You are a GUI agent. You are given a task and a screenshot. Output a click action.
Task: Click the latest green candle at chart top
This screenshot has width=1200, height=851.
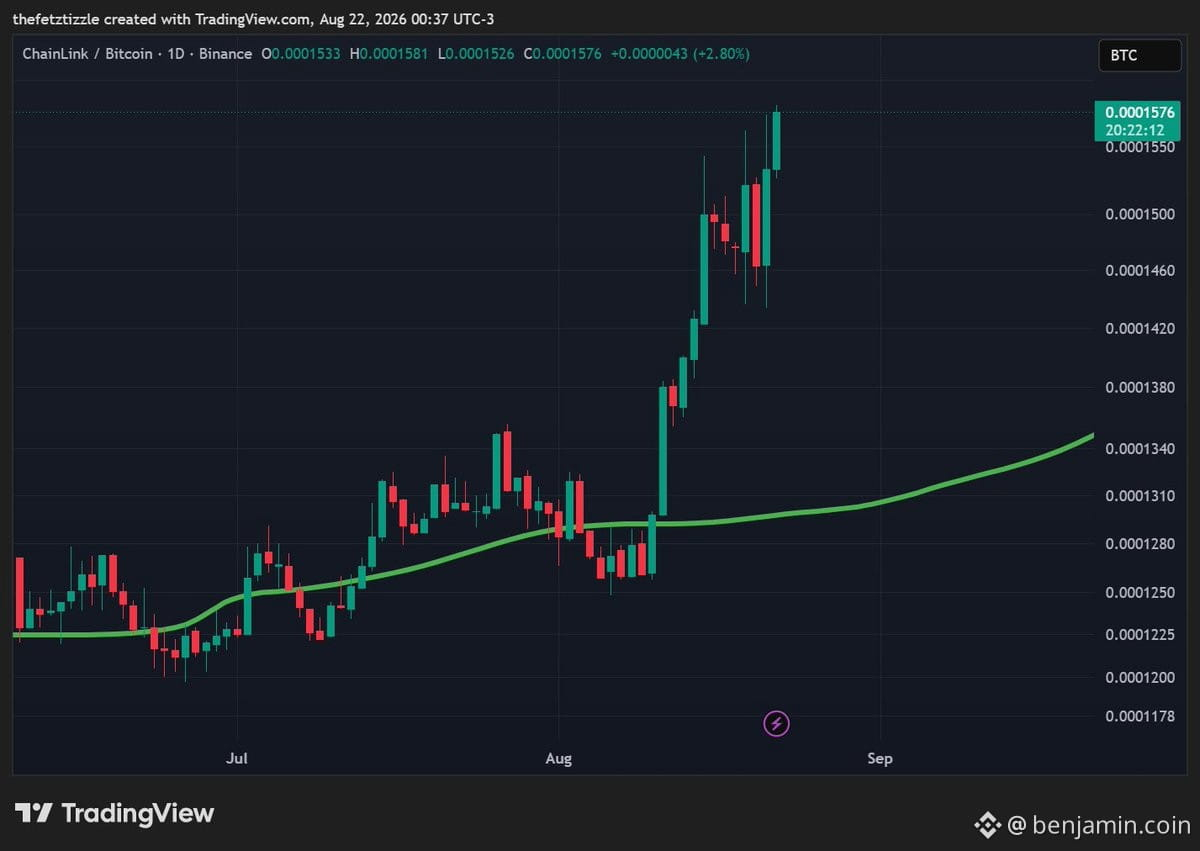coord(776,140)
